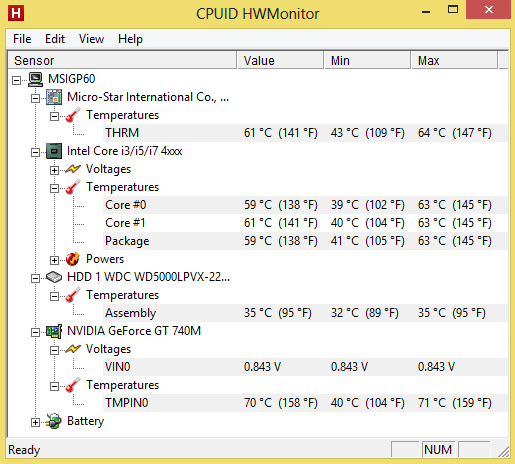The width and height of the screenshot is (515, 464).
Task: Click the MSIGP60 computer icon
Action: (x=35, y=79)
